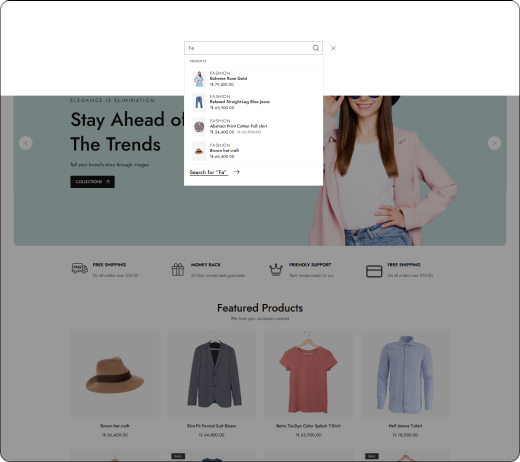Click the free shipping truck icon

pos(80,268)
